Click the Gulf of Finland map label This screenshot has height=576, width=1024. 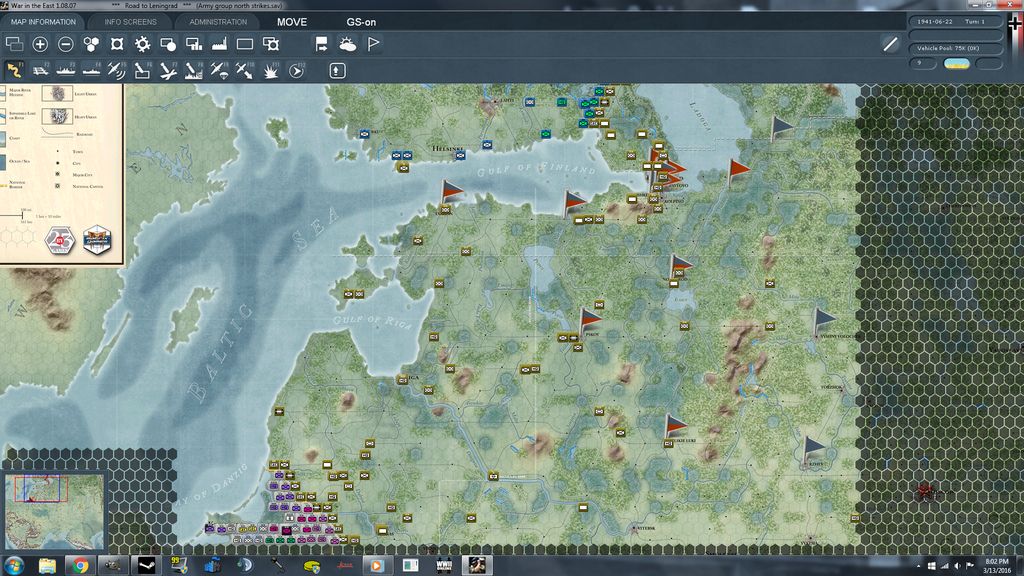click(x=536, y=169)
